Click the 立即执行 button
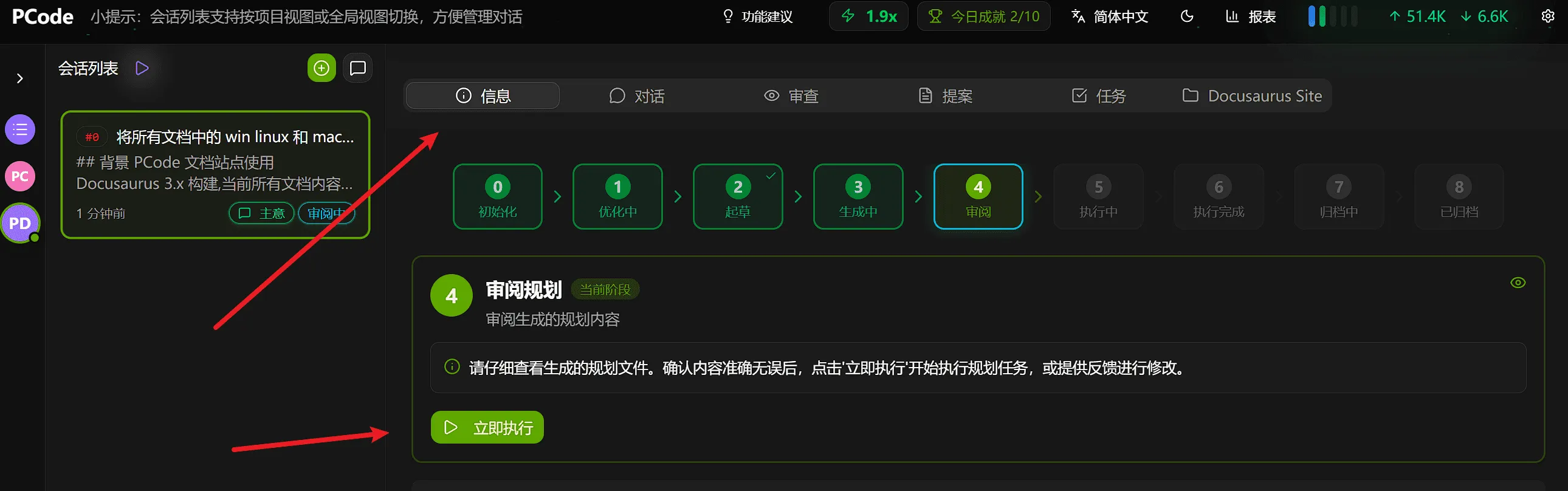 [487, 428]
